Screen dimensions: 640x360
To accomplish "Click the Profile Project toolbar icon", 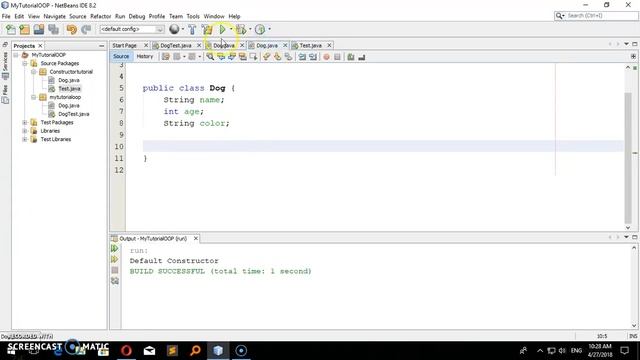I will (260, 29).
